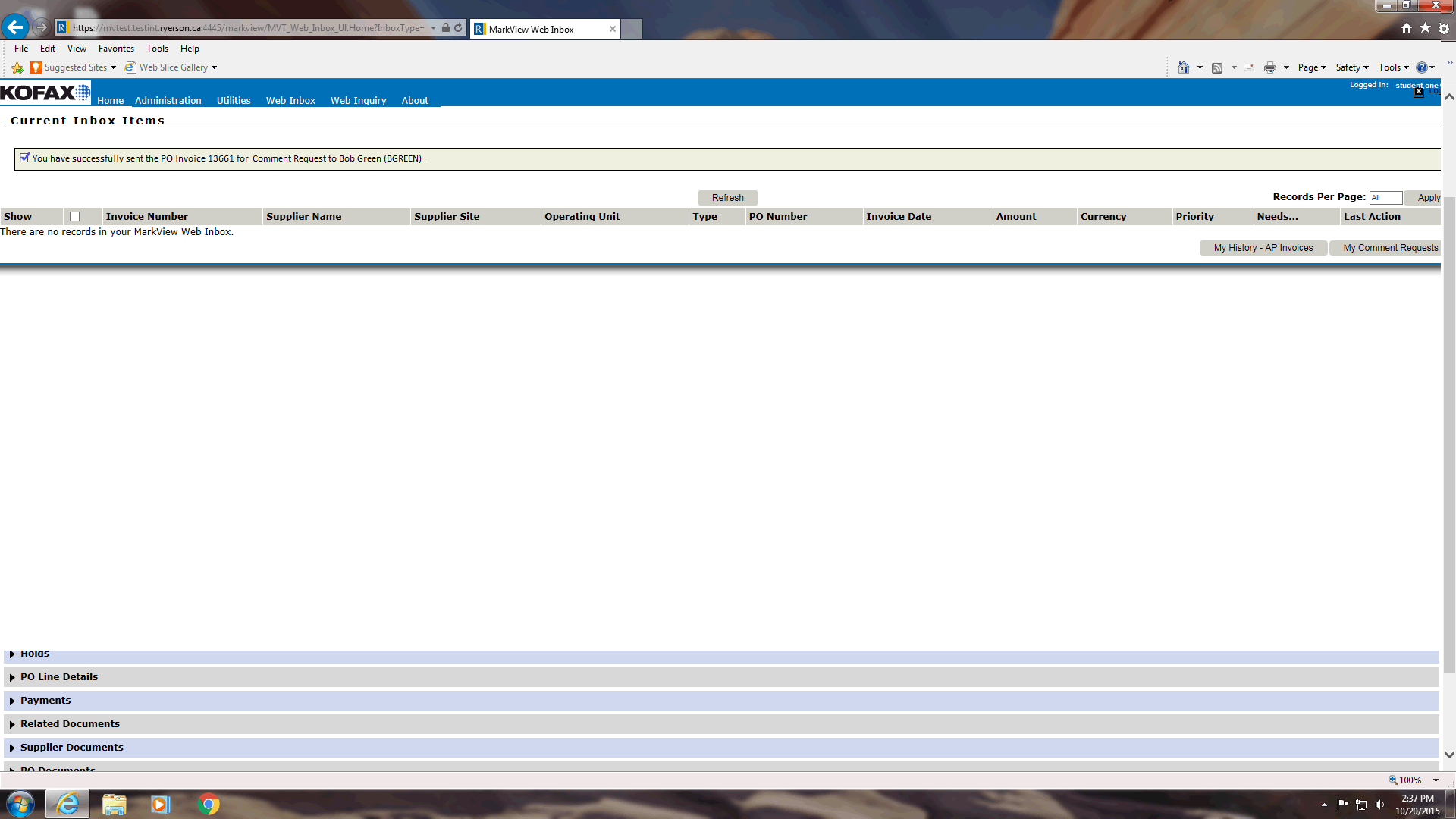The width and height of the screenshot is (1456, 819).
Task: Expand the PO Line Details section
Action: click(x=59, y=677)
